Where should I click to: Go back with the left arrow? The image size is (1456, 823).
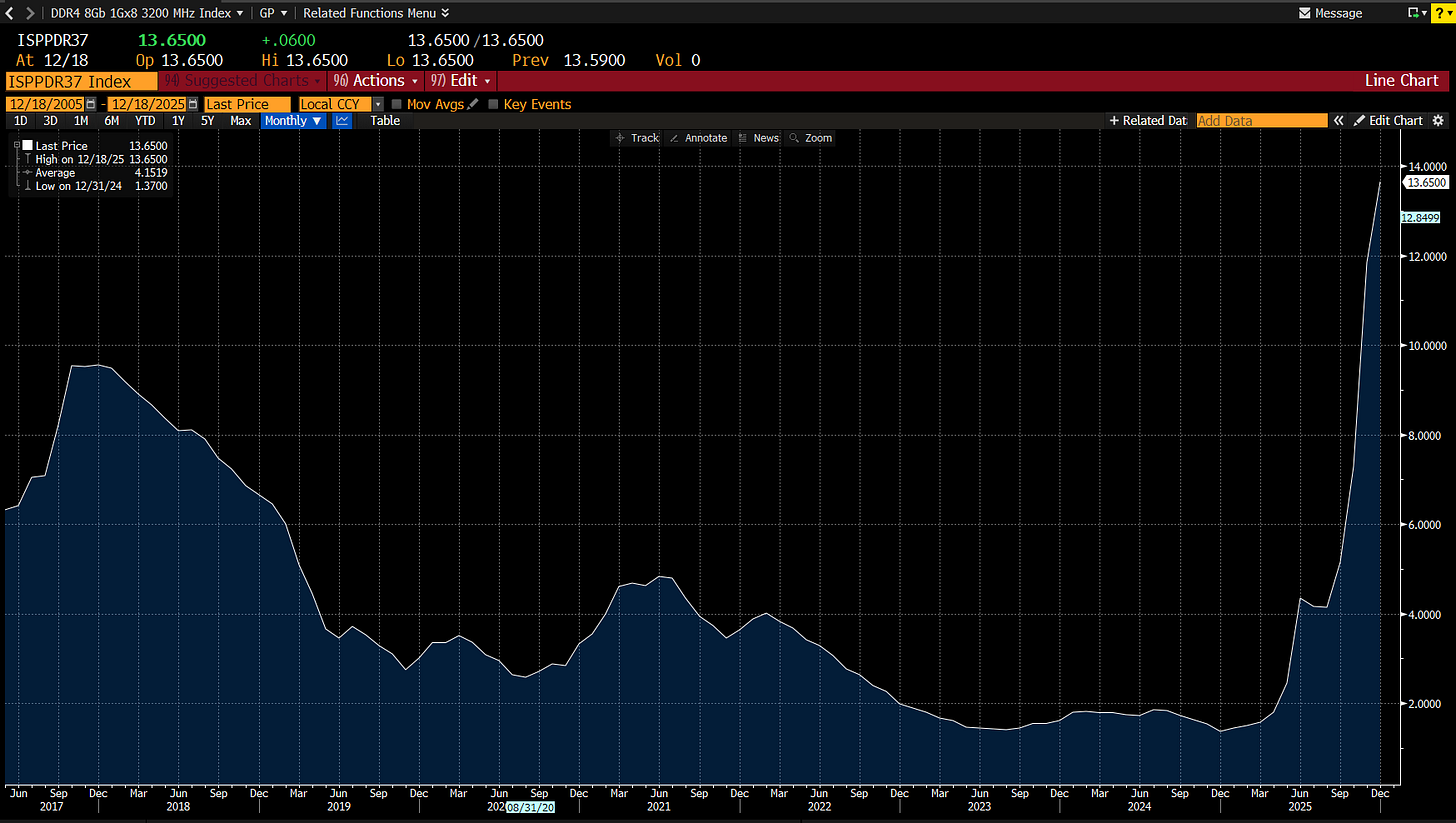10,13
